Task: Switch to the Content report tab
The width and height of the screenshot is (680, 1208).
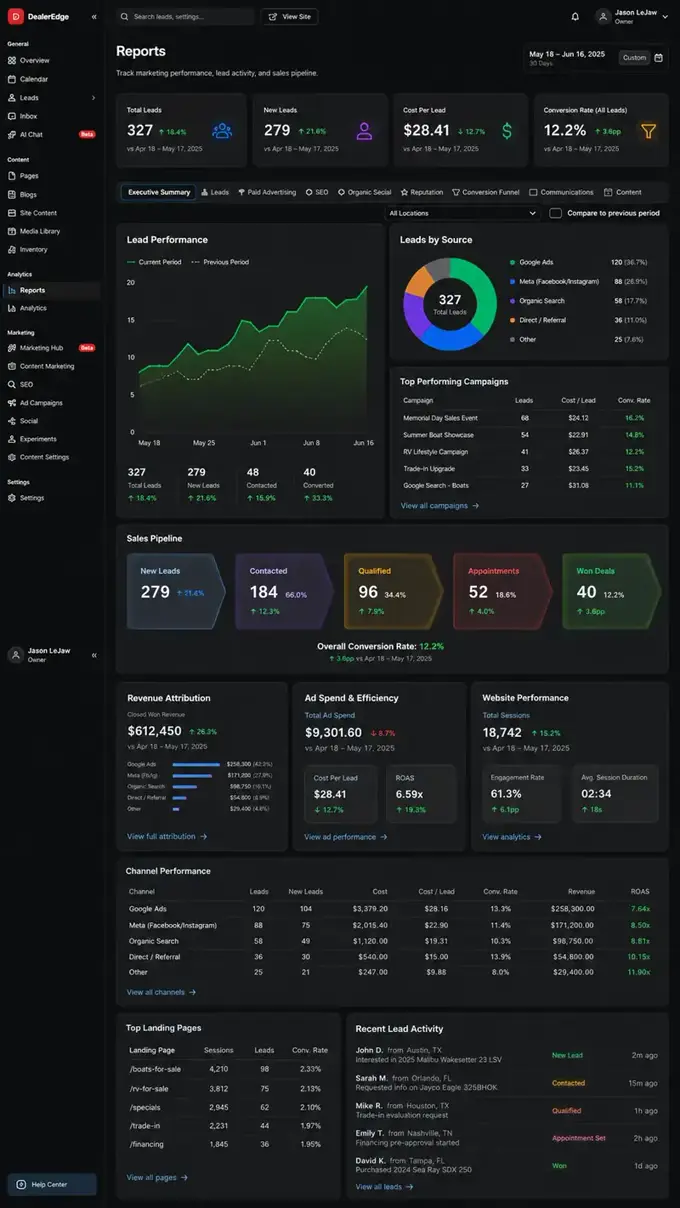Action: [623, 192]
